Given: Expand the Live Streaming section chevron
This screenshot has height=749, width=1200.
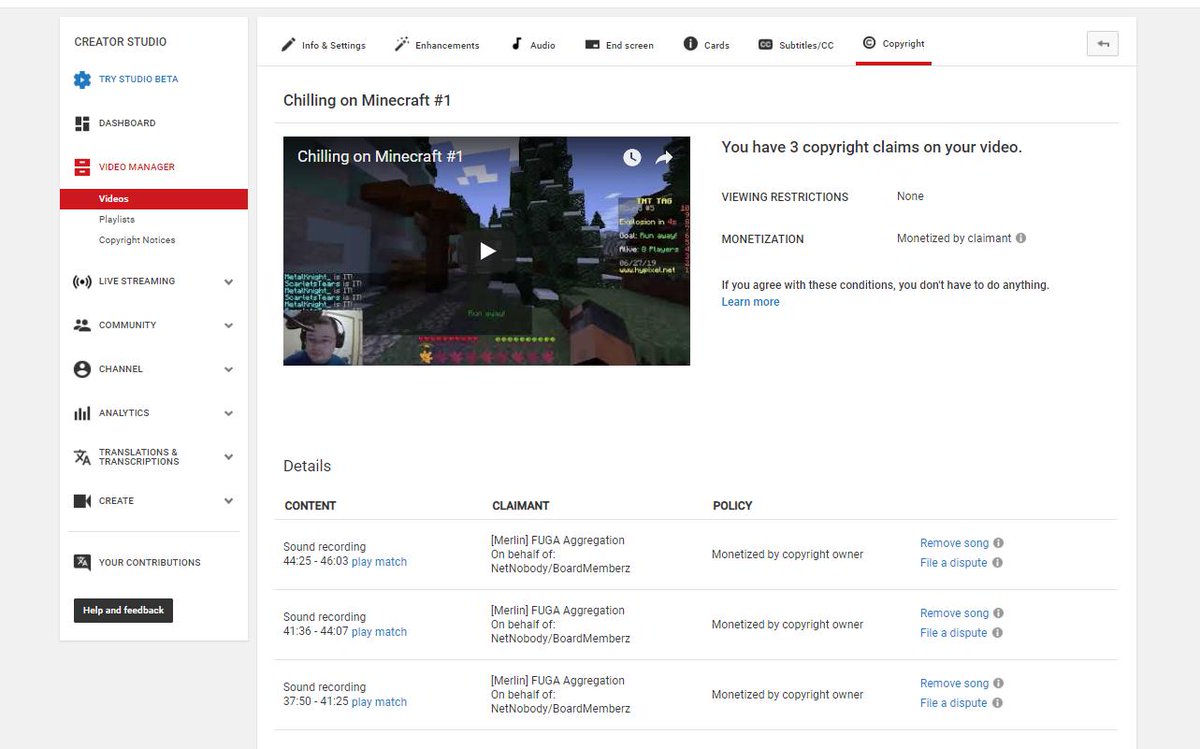Looking at the screenshot, I should [x=229, y=282].
